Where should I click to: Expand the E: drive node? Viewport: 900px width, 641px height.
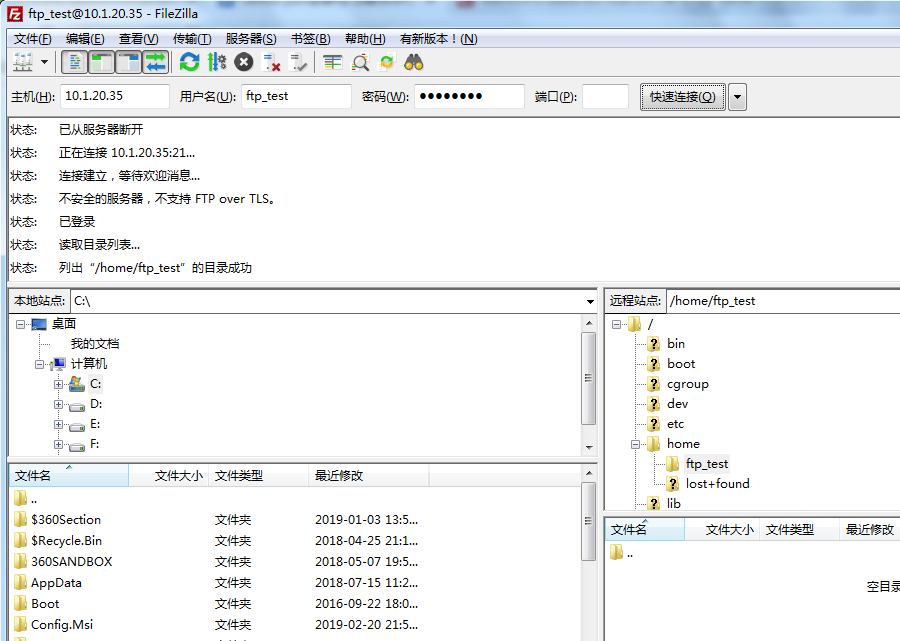pos(59,425)
